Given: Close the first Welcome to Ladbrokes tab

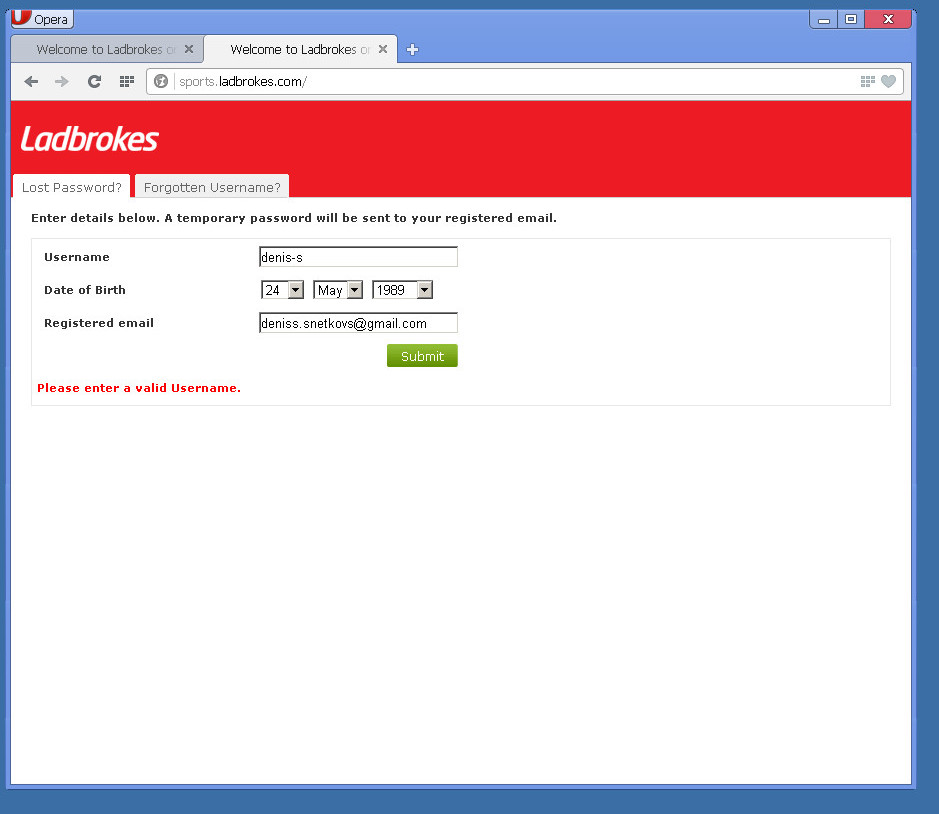Looking at the screenshot, I should (x=189, y=49).
